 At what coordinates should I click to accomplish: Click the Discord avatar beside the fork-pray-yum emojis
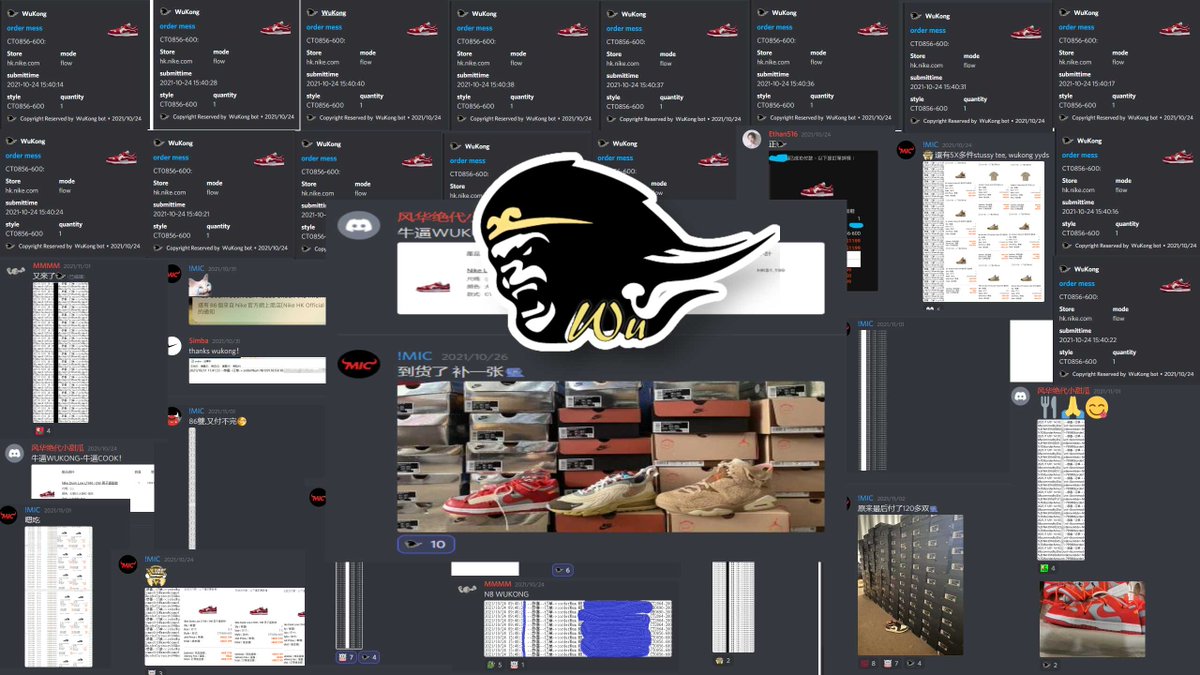click(x=1020, y=397)
